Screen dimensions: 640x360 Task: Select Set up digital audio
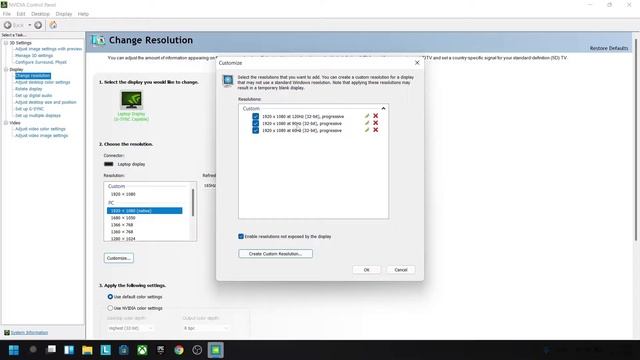point(33,96)
